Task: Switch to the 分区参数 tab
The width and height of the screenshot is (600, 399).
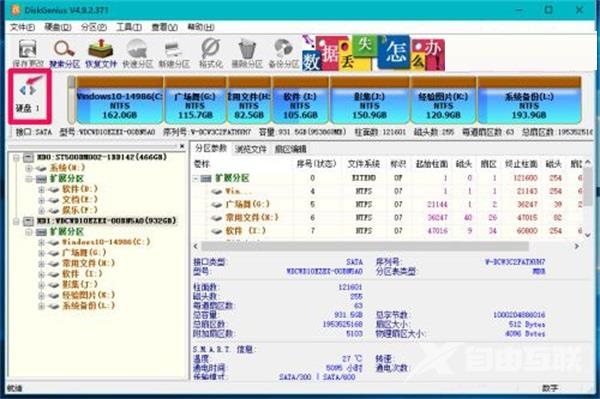Action: pyautogui.click(x=211, y=148)
